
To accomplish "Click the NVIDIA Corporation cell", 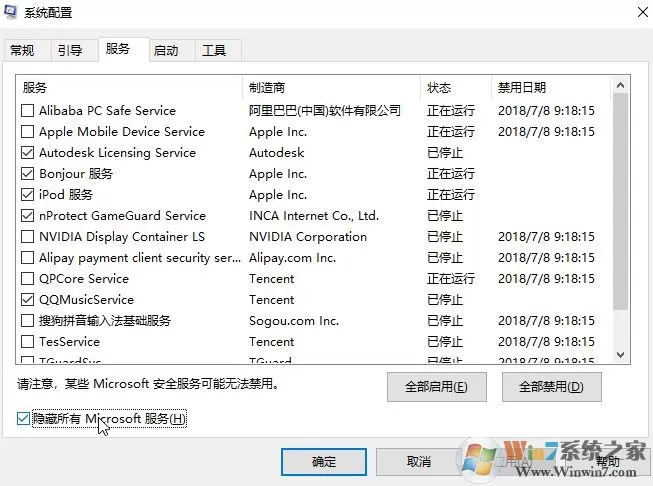I will [308, 237].
